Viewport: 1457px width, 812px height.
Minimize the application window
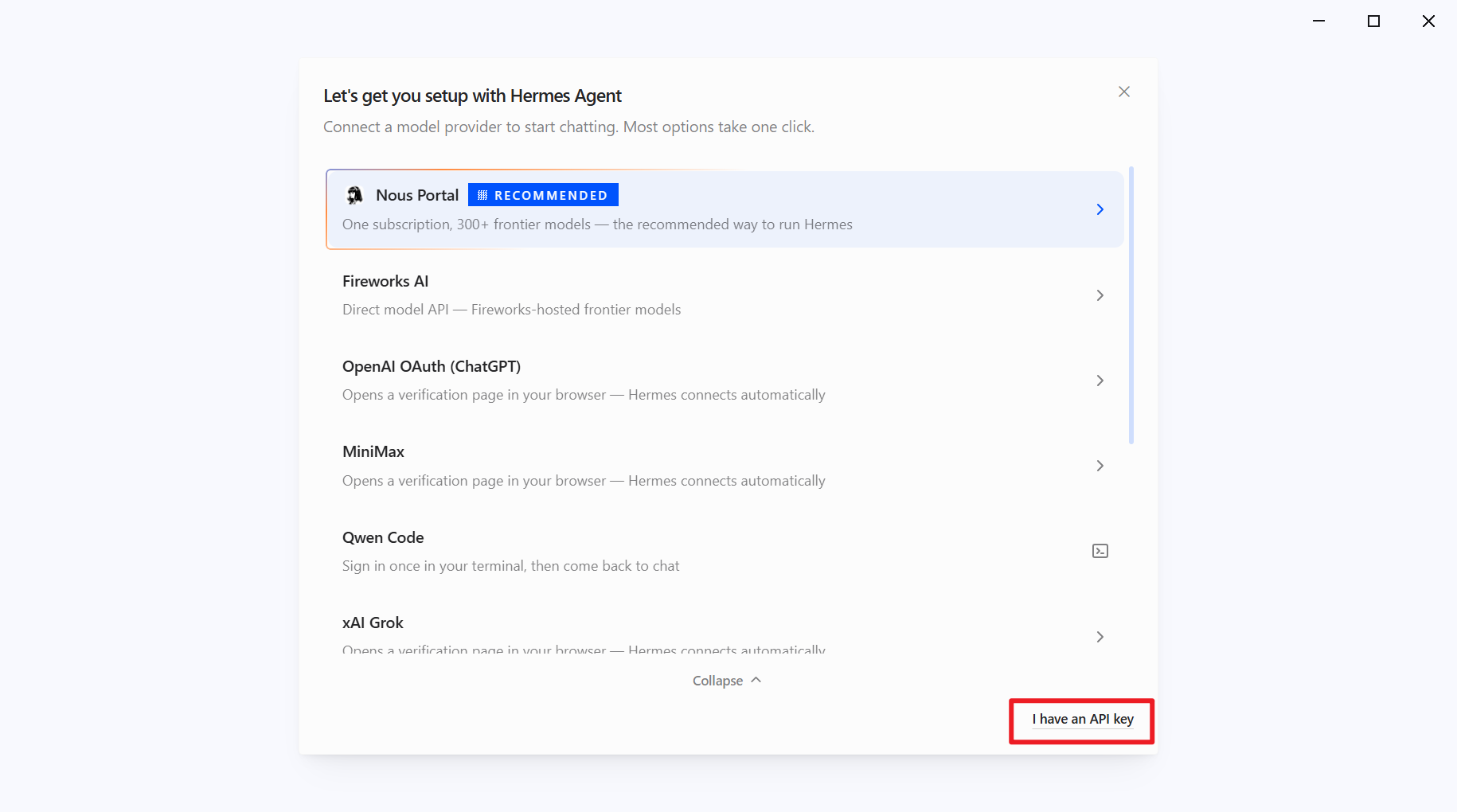[x=1319, y=21]
